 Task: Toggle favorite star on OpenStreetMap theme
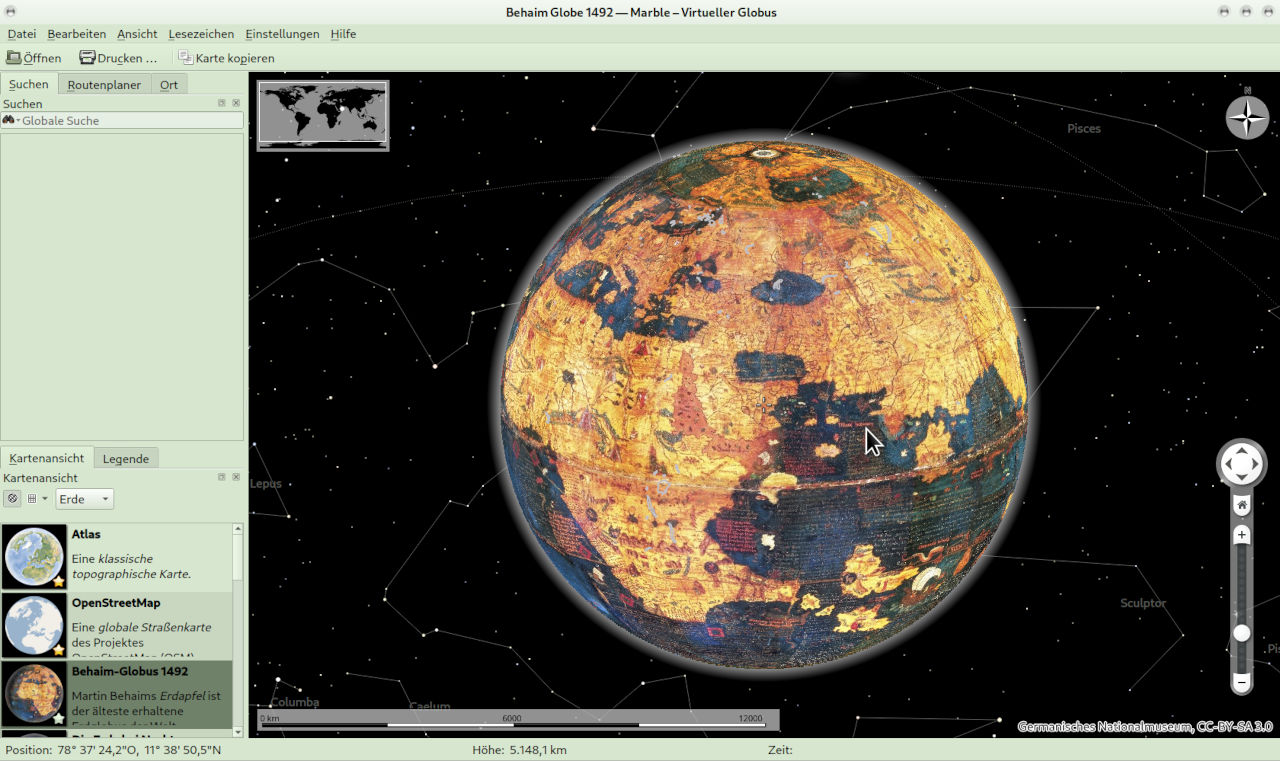[58, 649]
